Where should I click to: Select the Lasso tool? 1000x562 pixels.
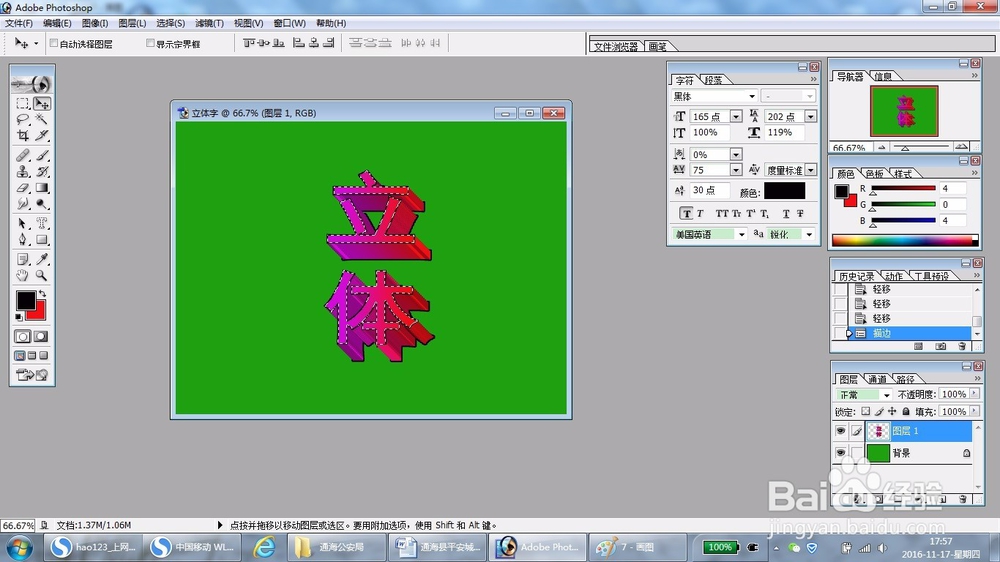pos(23,119)
